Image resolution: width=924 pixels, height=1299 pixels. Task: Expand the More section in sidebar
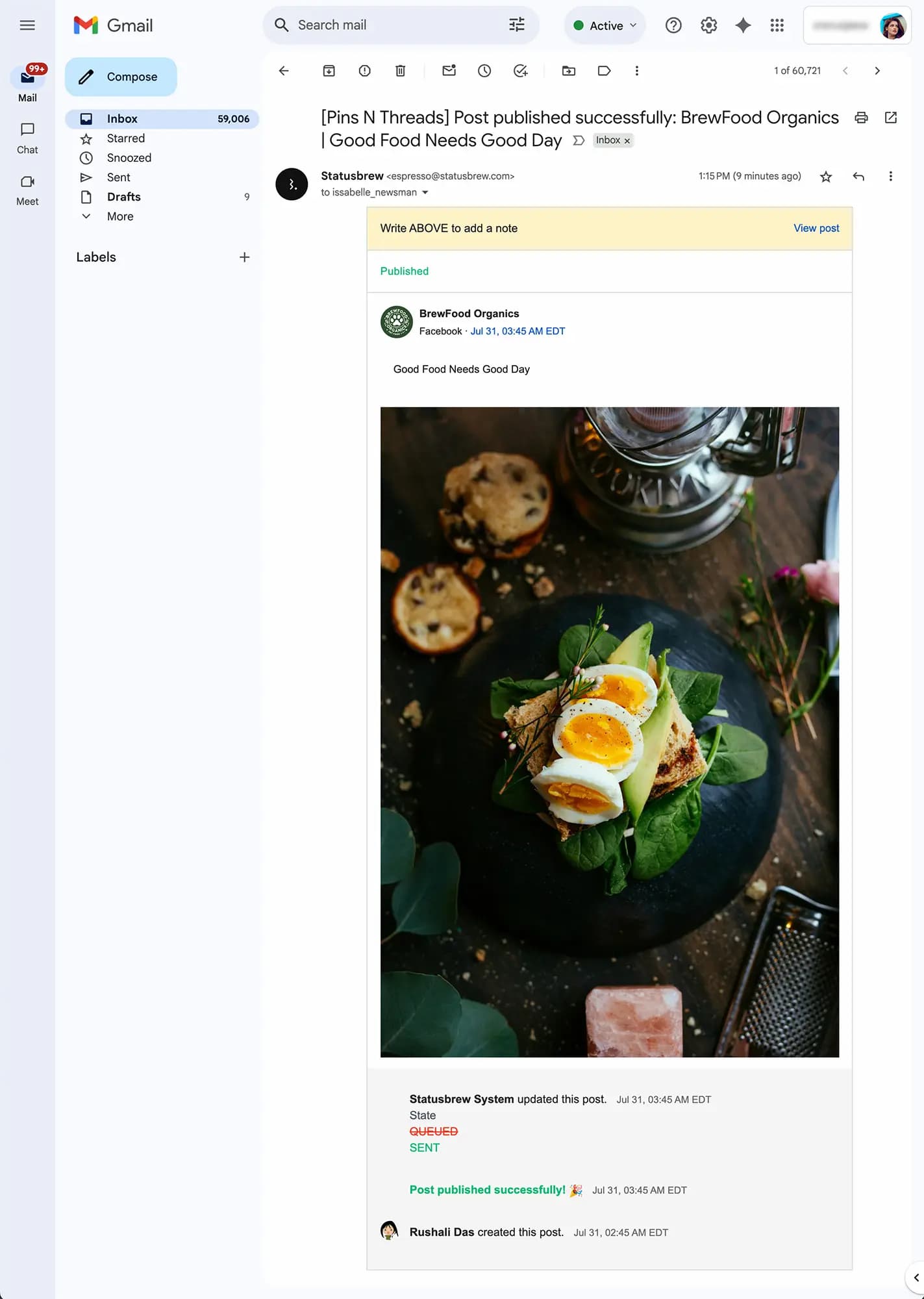120,216
